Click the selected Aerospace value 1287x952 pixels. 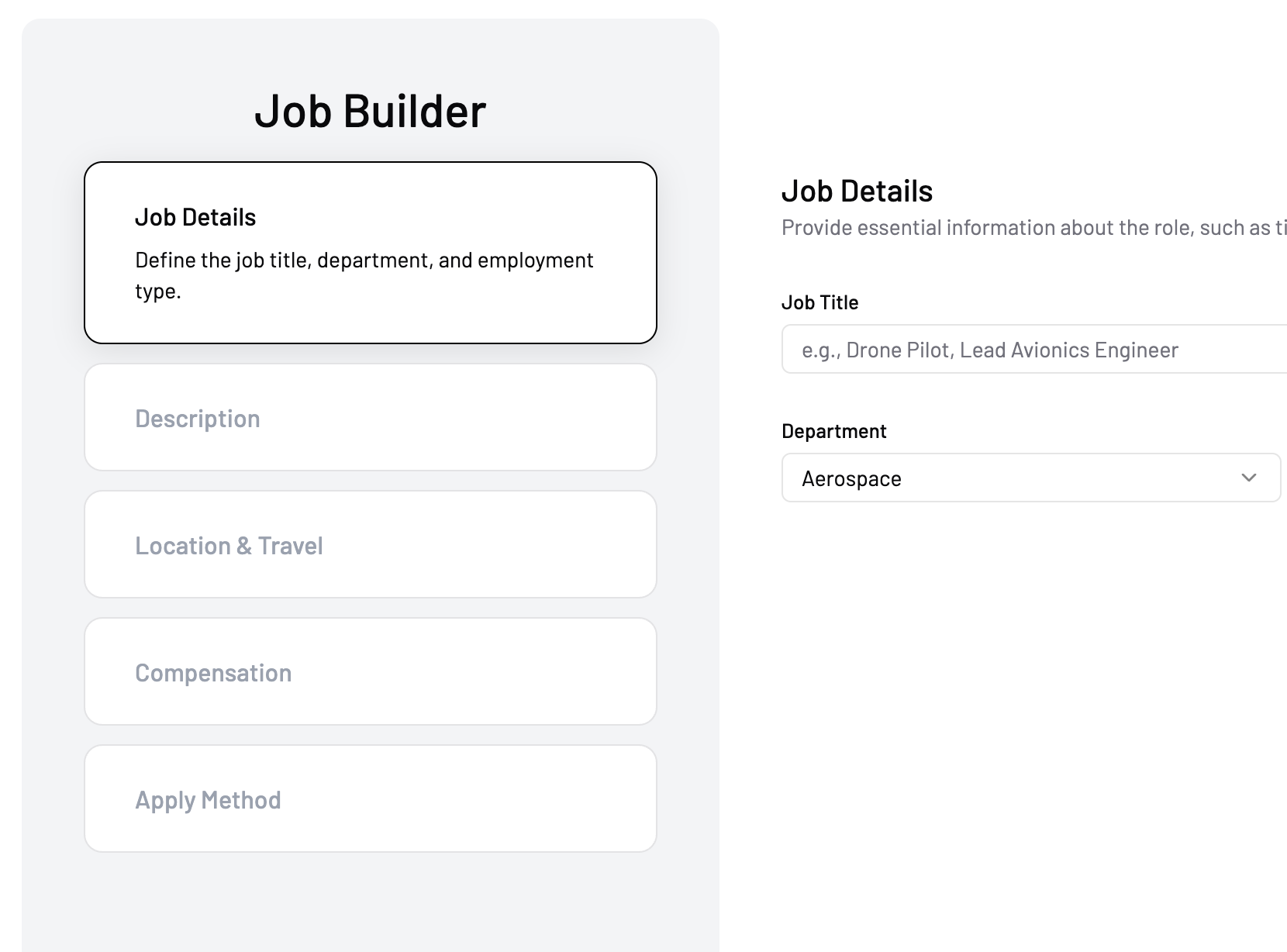[x=851, y=479]
